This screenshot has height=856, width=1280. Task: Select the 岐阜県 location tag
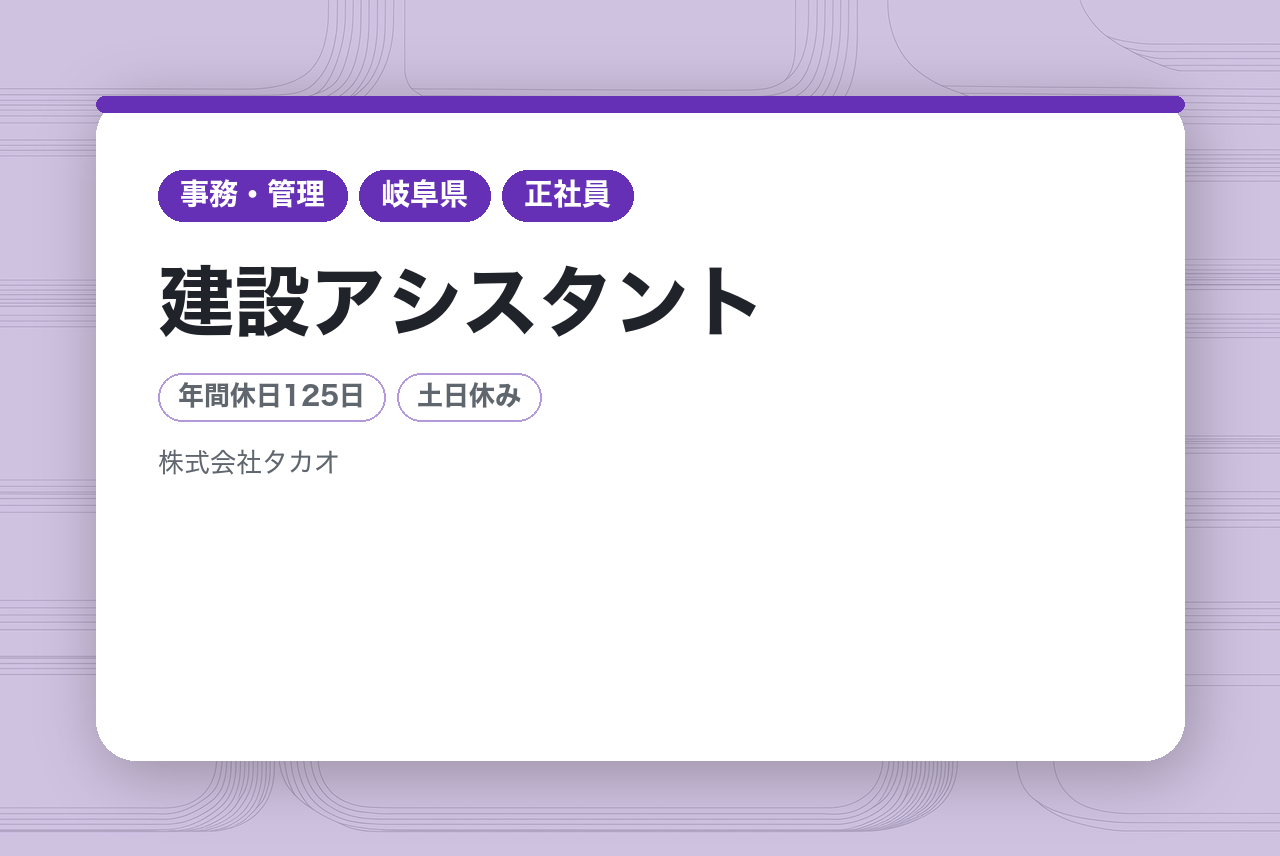[425, 196]
